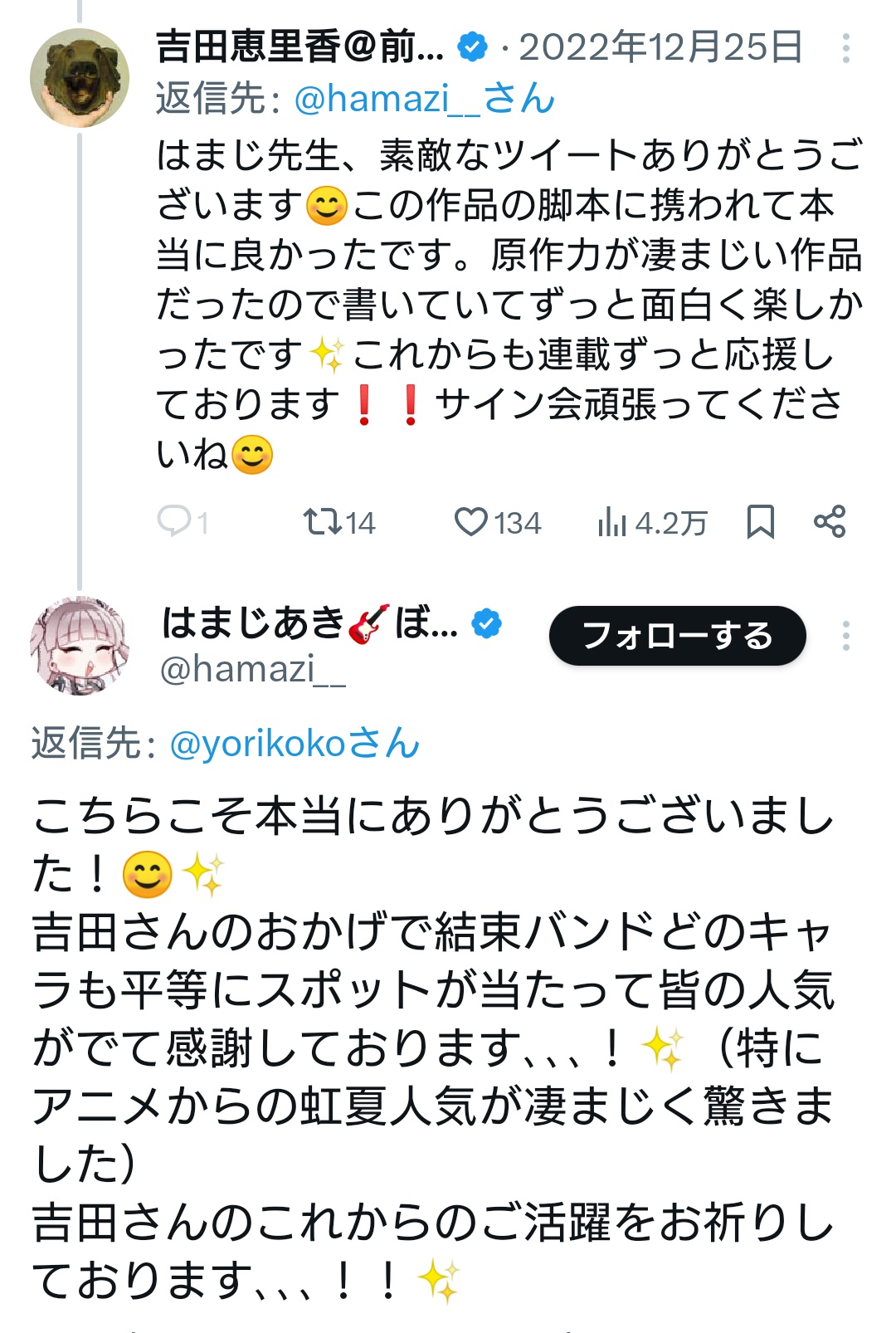The image size is (896, 1333).
Task: Open Yoshida Erika's verified badge
Action: pos(473,47)
